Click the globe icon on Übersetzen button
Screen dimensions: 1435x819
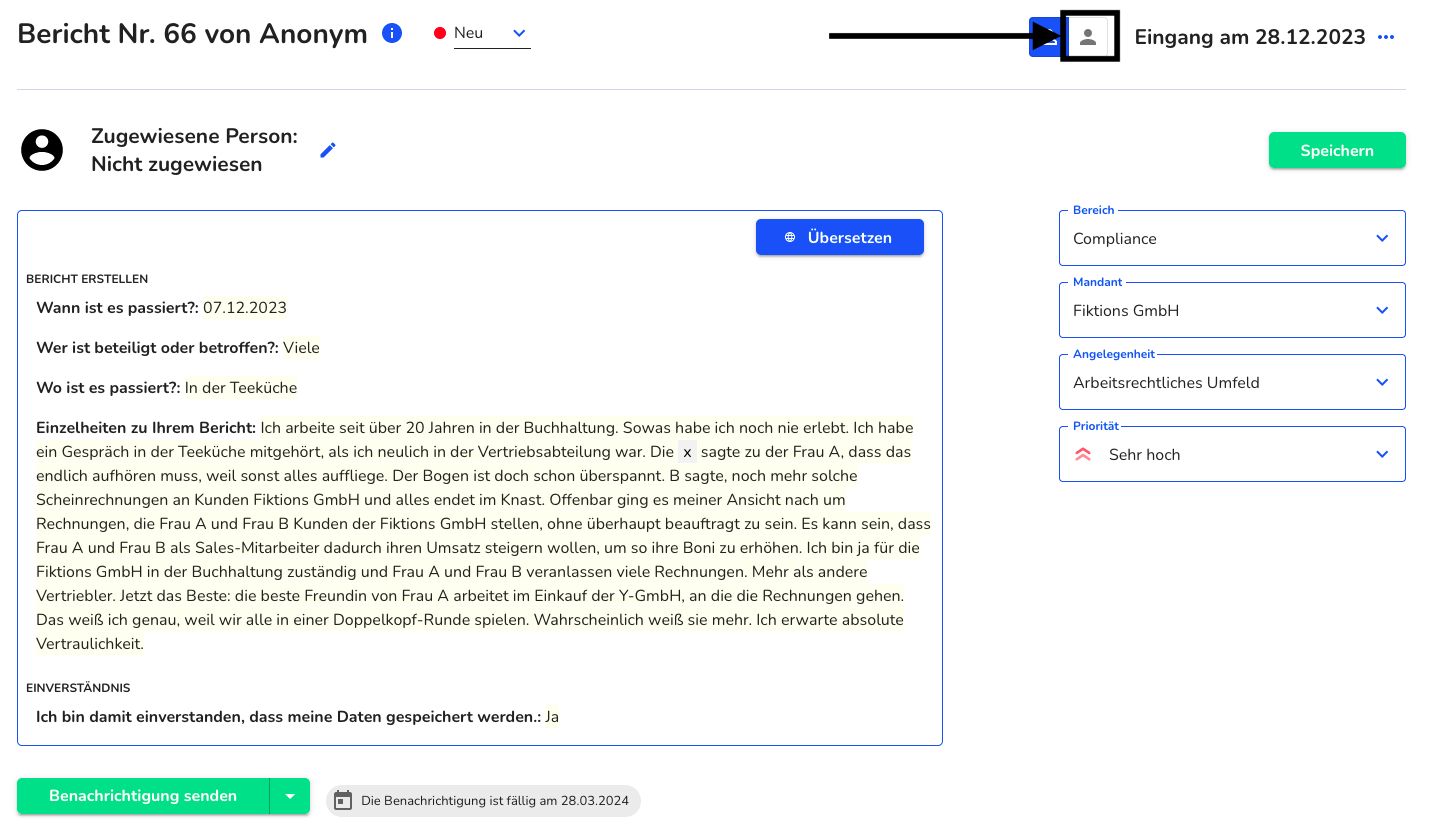(790, 237)
